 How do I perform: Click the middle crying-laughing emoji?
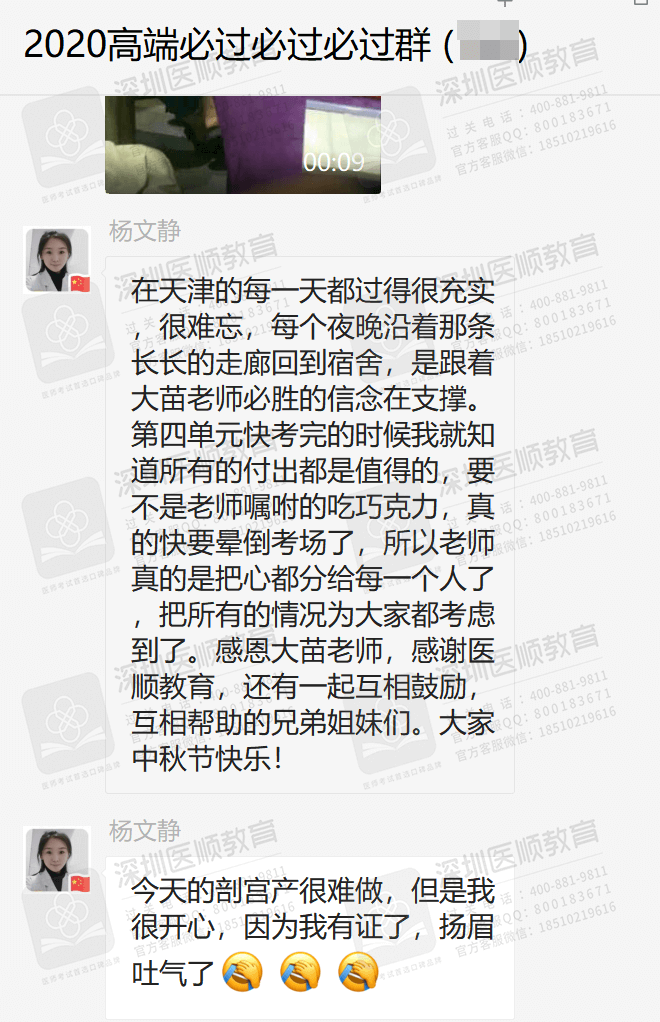pyautogui.click(x=300, y=972)
